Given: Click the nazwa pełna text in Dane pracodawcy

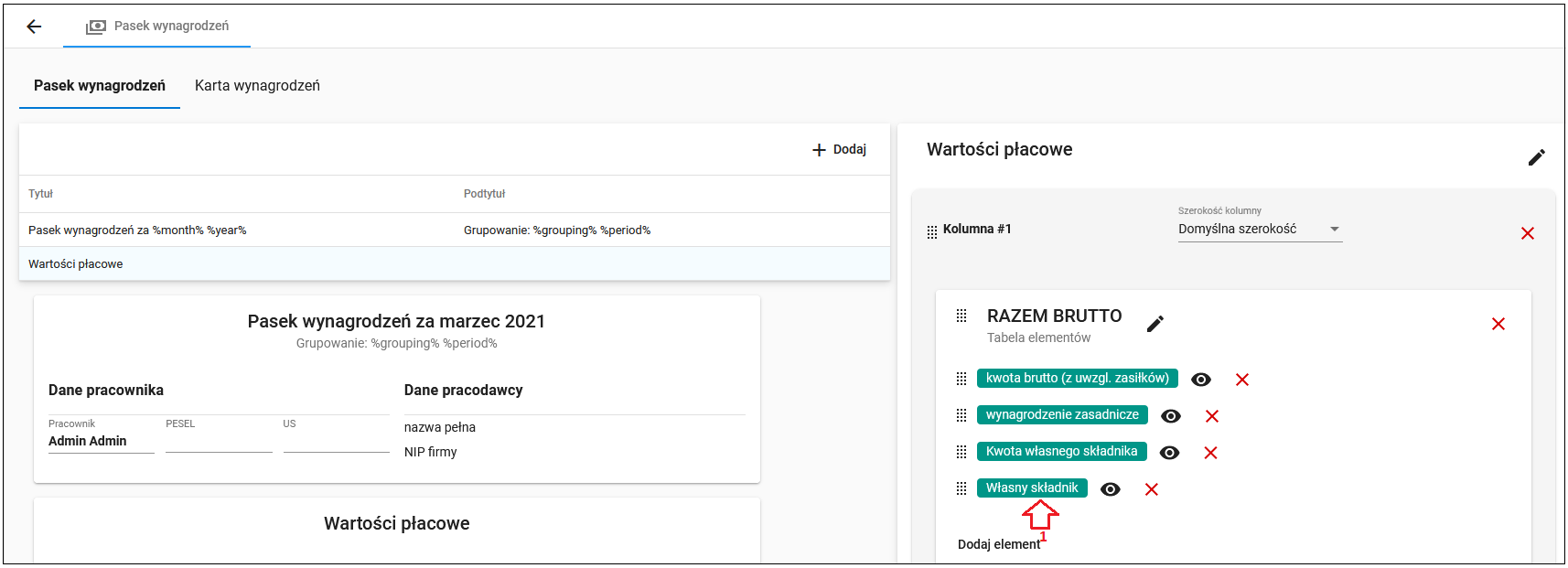Looking at the screenshot, I should 440,427.
